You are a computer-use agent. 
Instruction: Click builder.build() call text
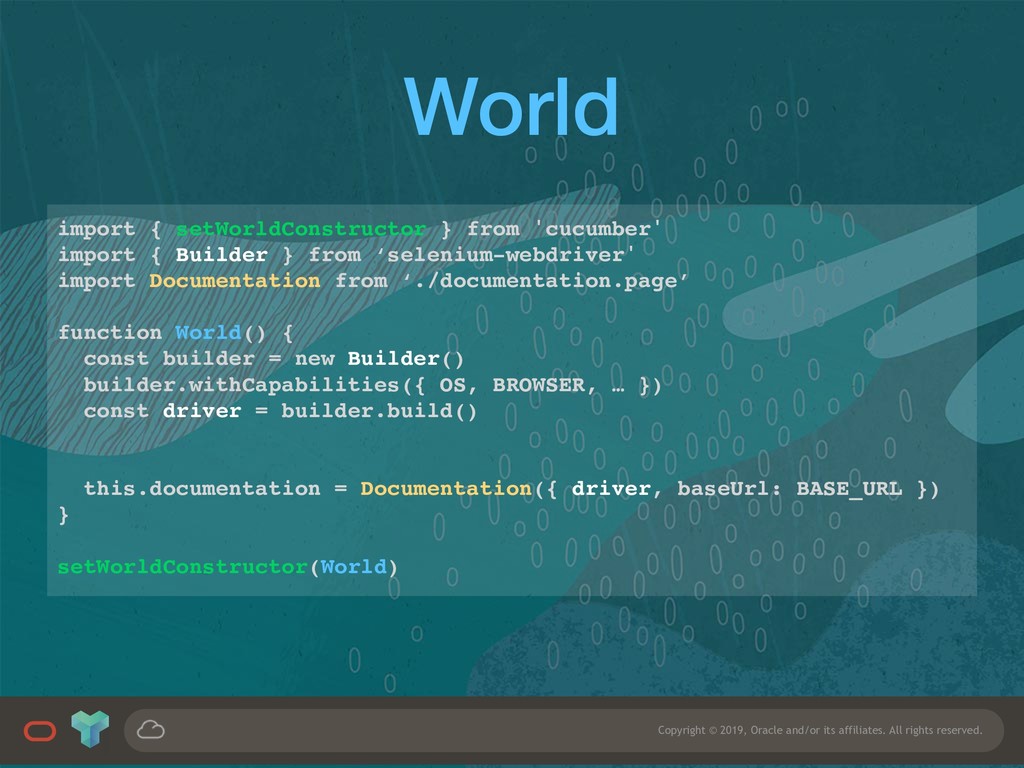coord(379,411)
